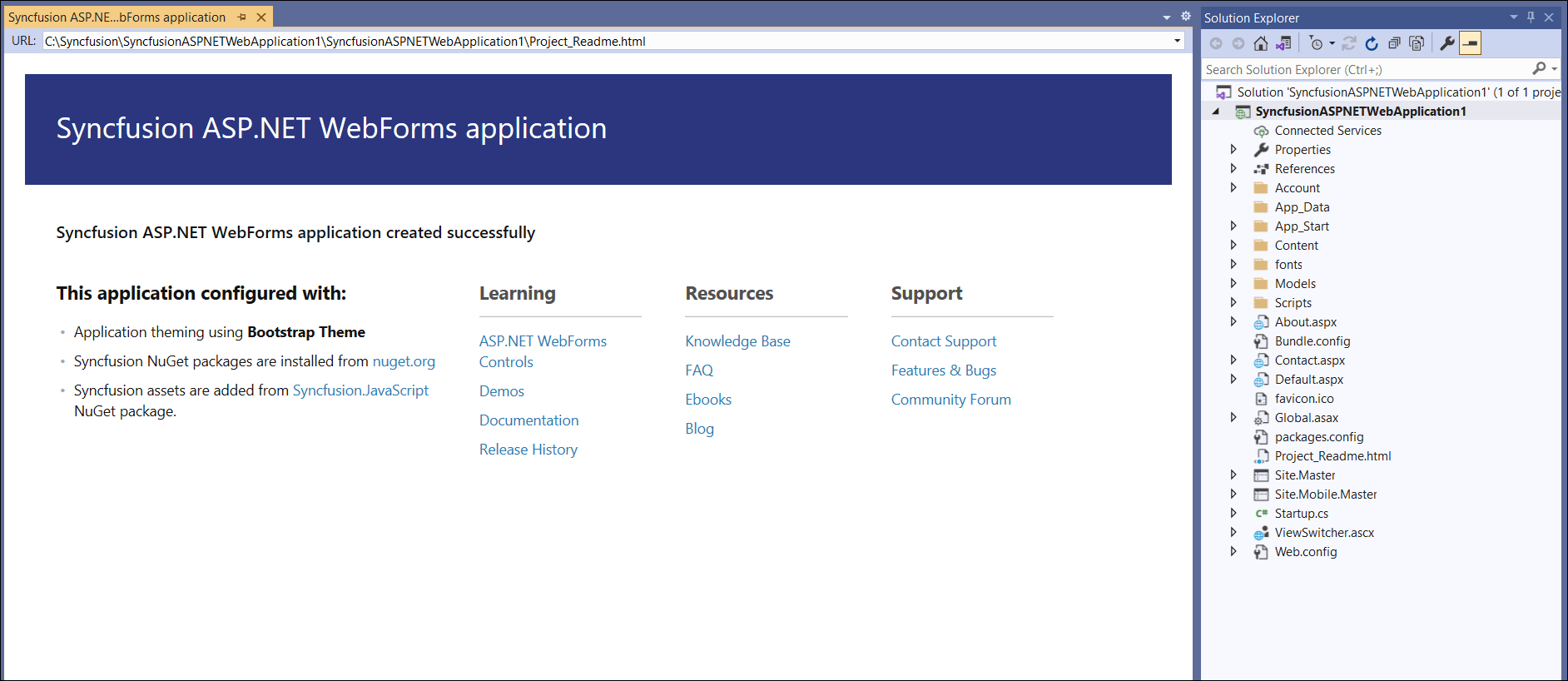Open ASP.NET WebForms Controls link
The width and height of the screenshot is (1568, 681).
coord(543,351)
